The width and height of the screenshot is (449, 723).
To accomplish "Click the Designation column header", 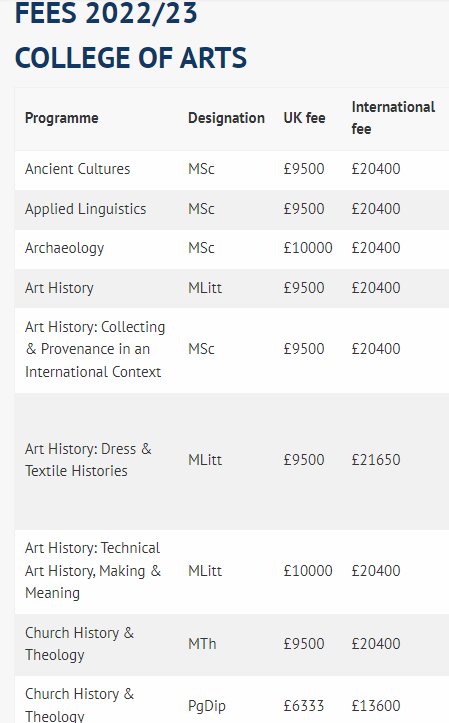I will (226, 119).
